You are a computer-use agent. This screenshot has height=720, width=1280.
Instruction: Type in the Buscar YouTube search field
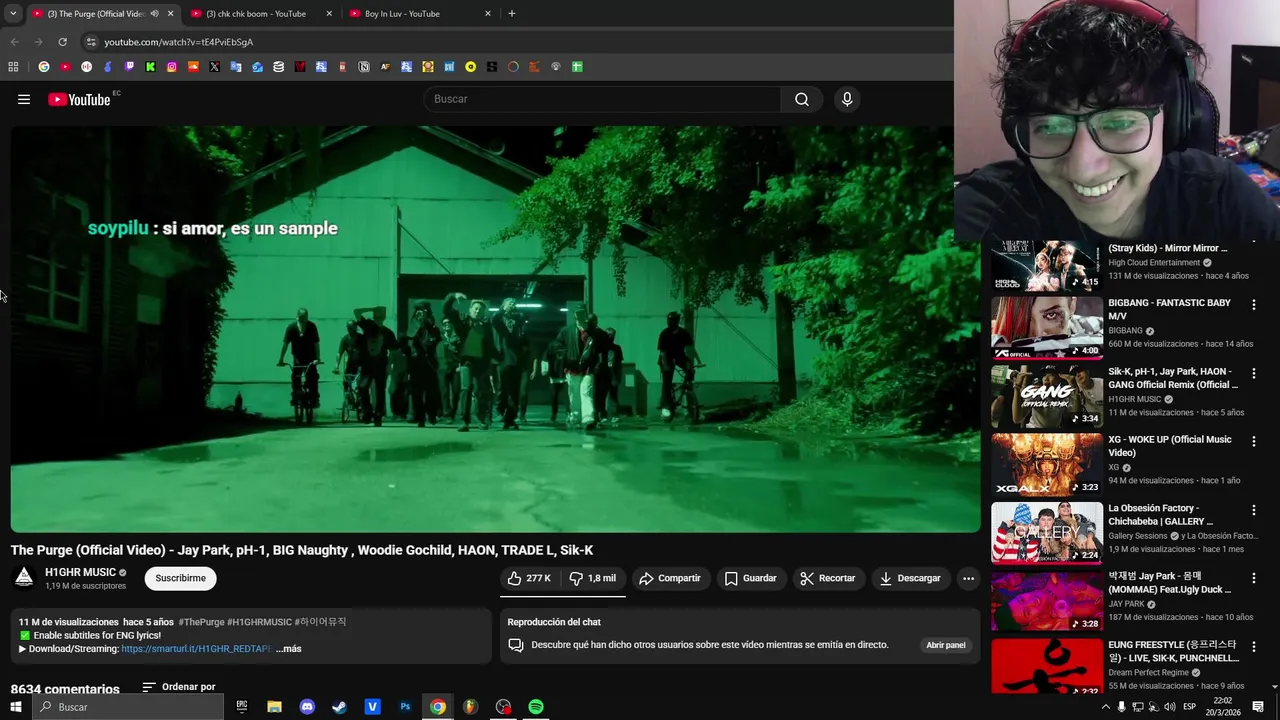[x=603, y=99]
